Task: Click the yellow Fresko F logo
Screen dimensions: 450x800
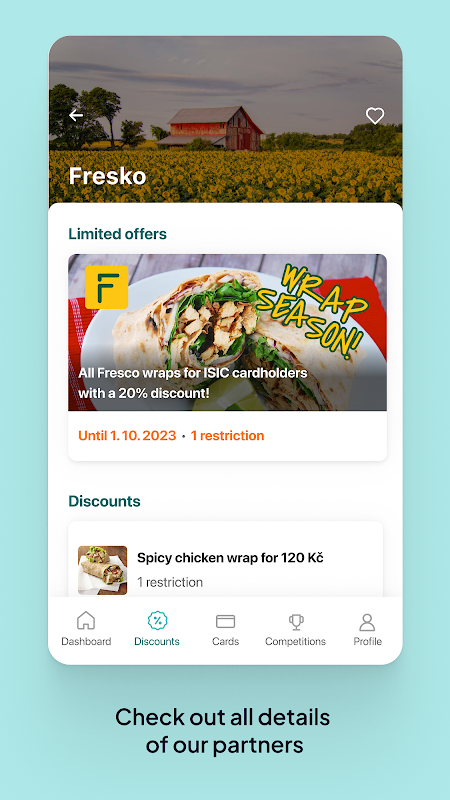Action: point(107,287)
